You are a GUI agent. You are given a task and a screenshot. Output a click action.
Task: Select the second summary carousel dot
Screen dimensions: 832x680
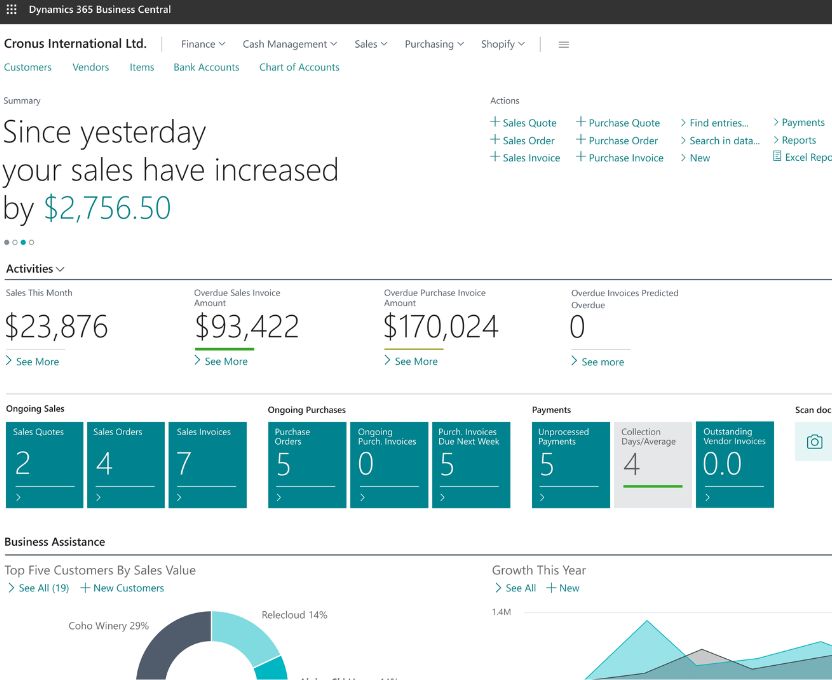pos(15,242)
